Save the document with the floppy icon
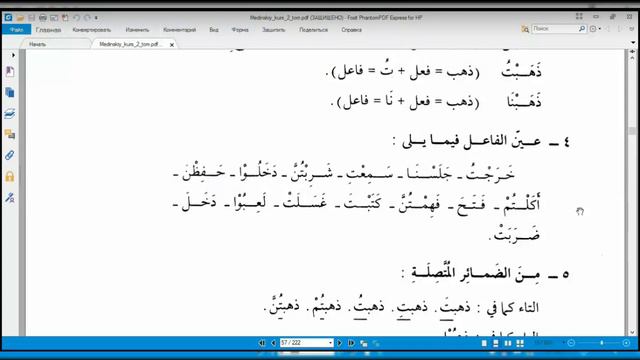Viewport: 640px width, 360px height. (x=31, y=18)
